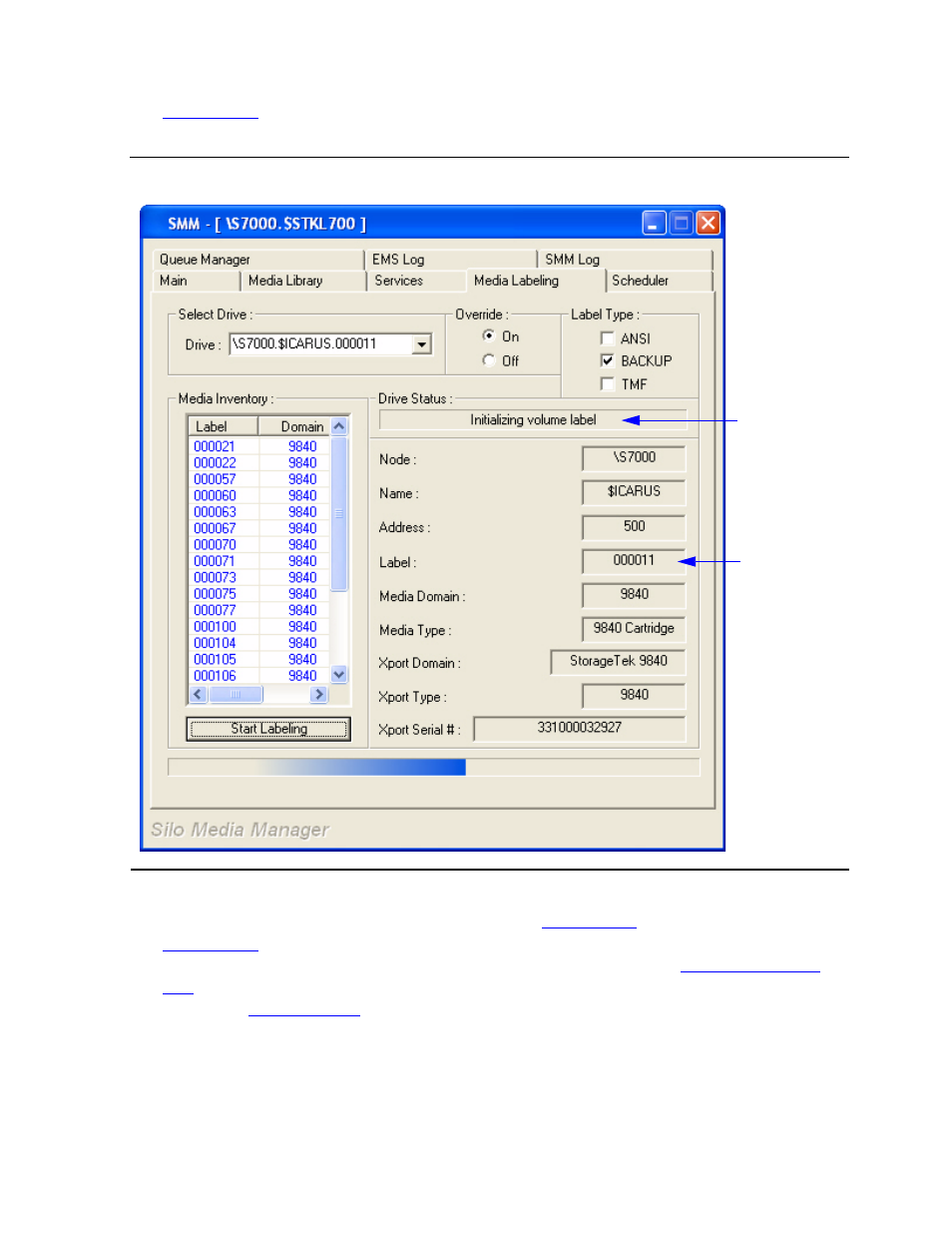Expand the Drive dropdown list
This screenshot has height=1233, width=952.
[x=422, y=344]
